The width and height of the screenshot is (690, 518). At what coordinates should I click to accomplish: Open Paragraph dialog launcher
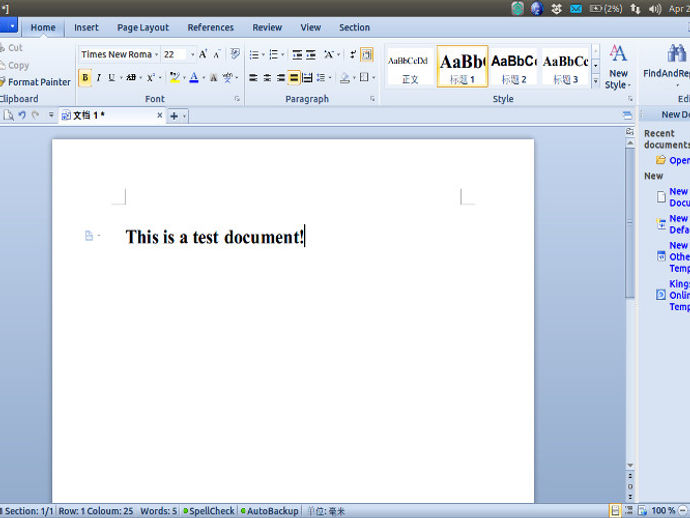pyautogui.click(x=373, y=99)
